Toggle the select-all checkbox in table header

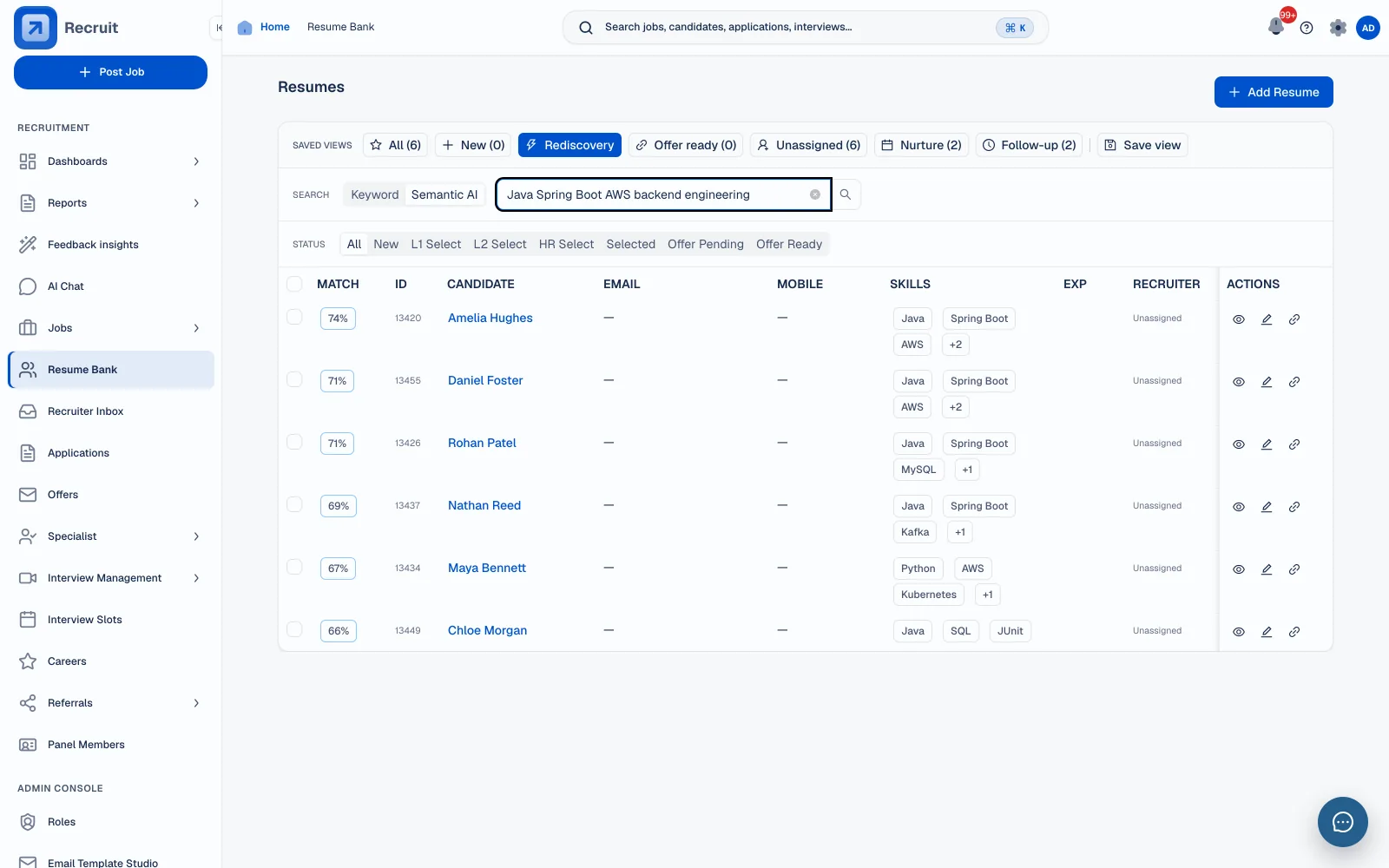coord(295,284)
